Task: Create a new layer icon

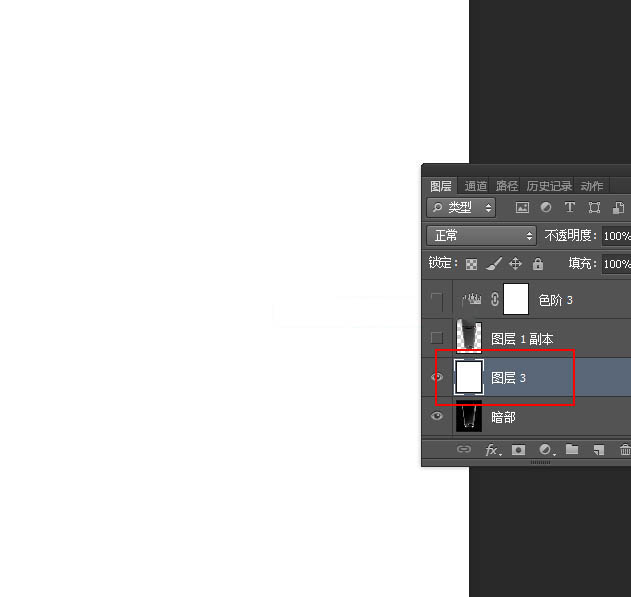Action: click(599, 450)
